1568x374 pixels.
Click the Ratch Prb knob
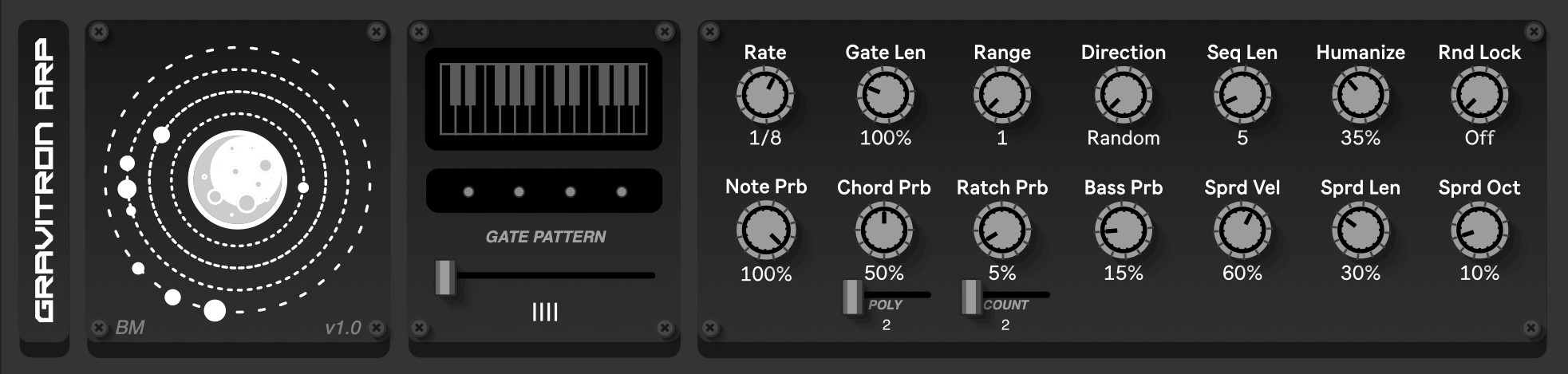coord(1001,231)
